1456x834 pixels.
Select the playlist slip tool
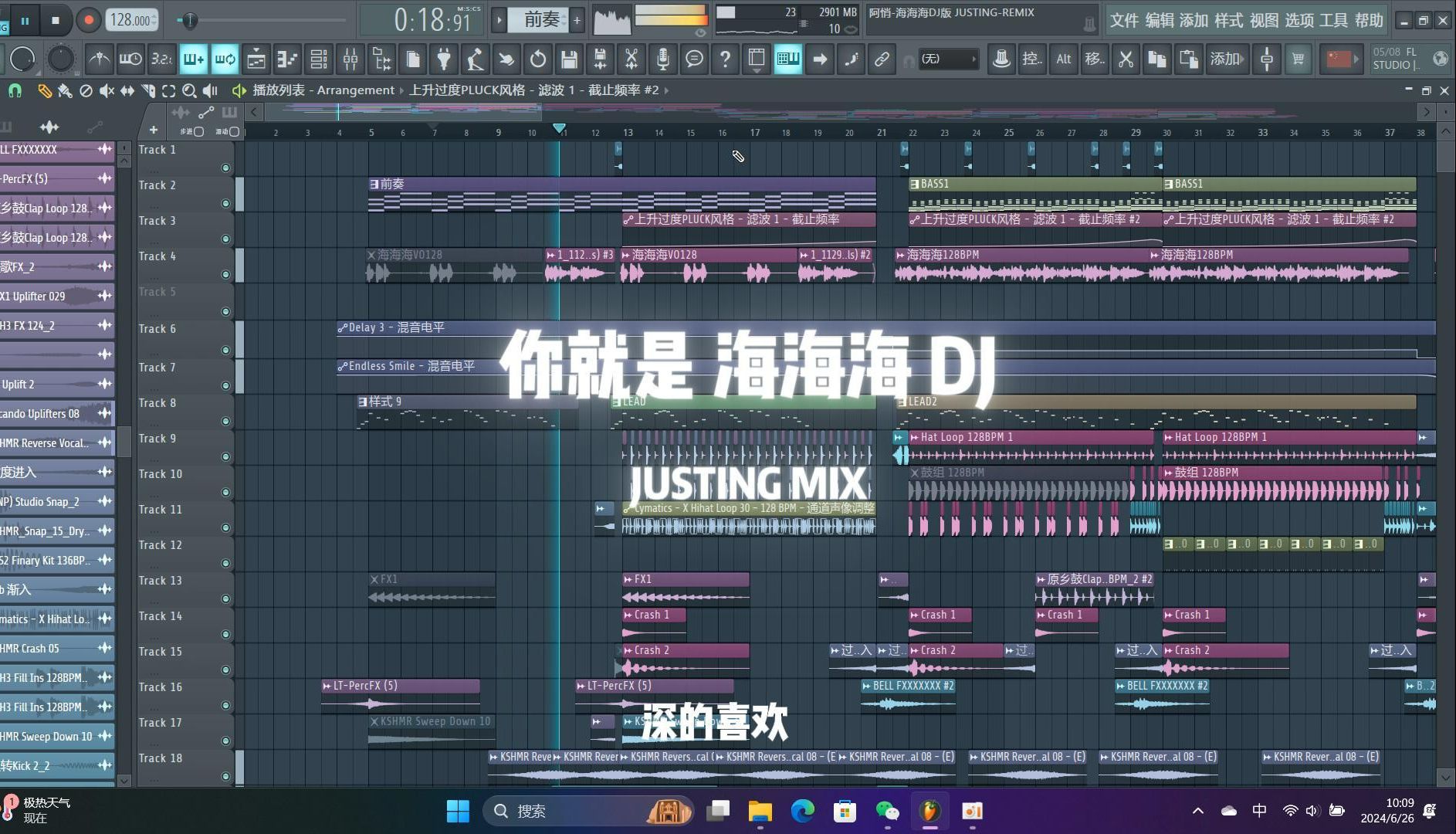click(x=127, y=90)
